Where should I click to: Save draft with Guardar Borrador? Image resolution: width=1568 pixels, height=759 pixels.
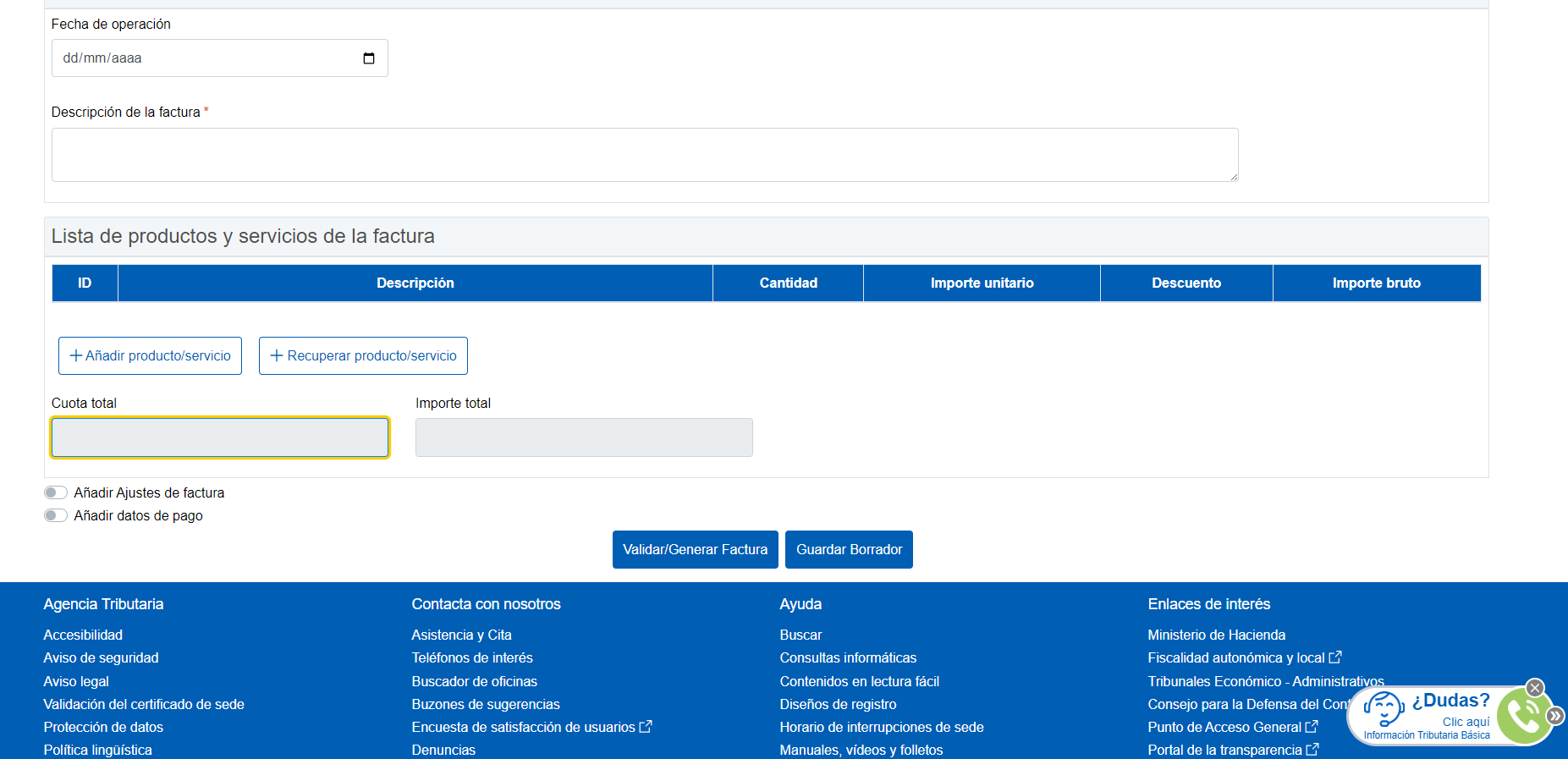[x=849, y=550]
